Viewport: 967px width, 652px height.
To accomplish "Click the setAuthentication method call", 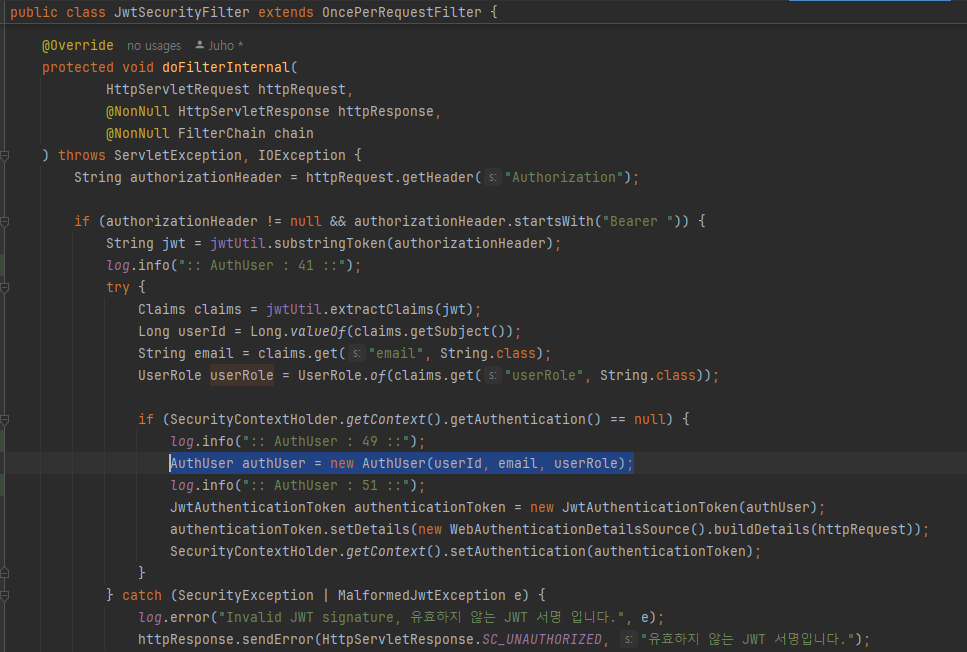I will tap(517, 551).
